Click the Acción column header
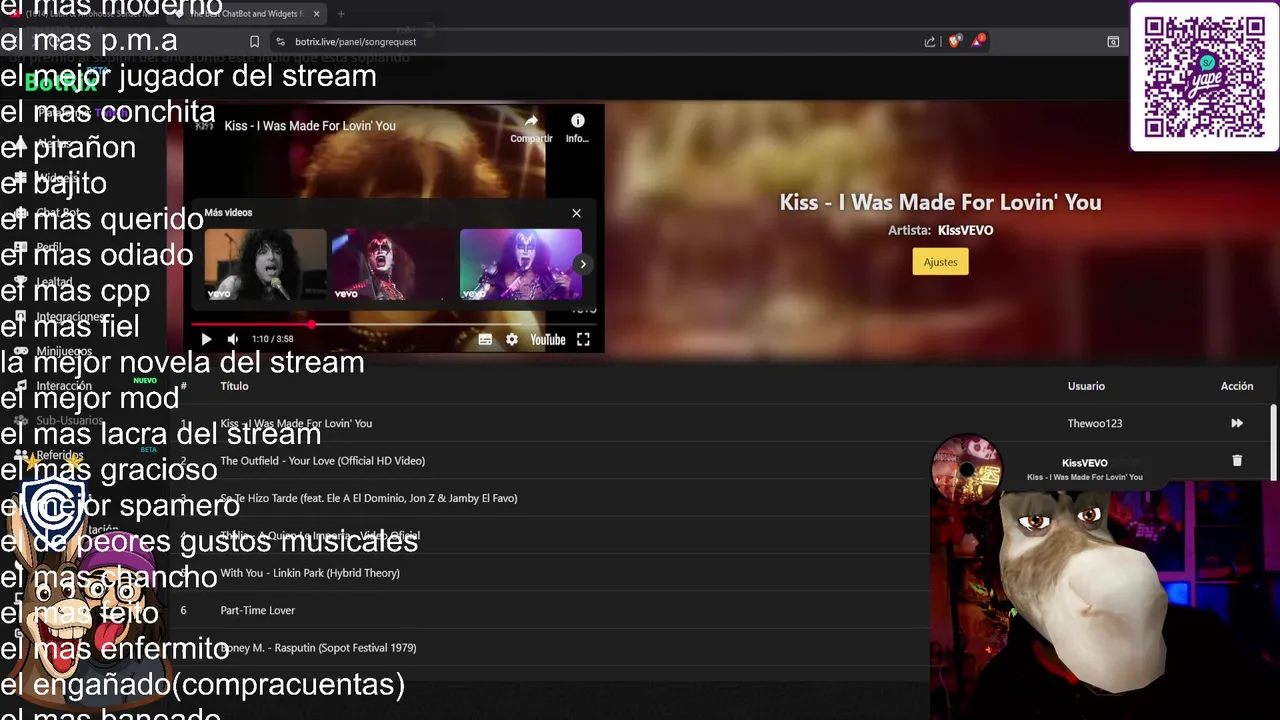 tap(1237, 386)
